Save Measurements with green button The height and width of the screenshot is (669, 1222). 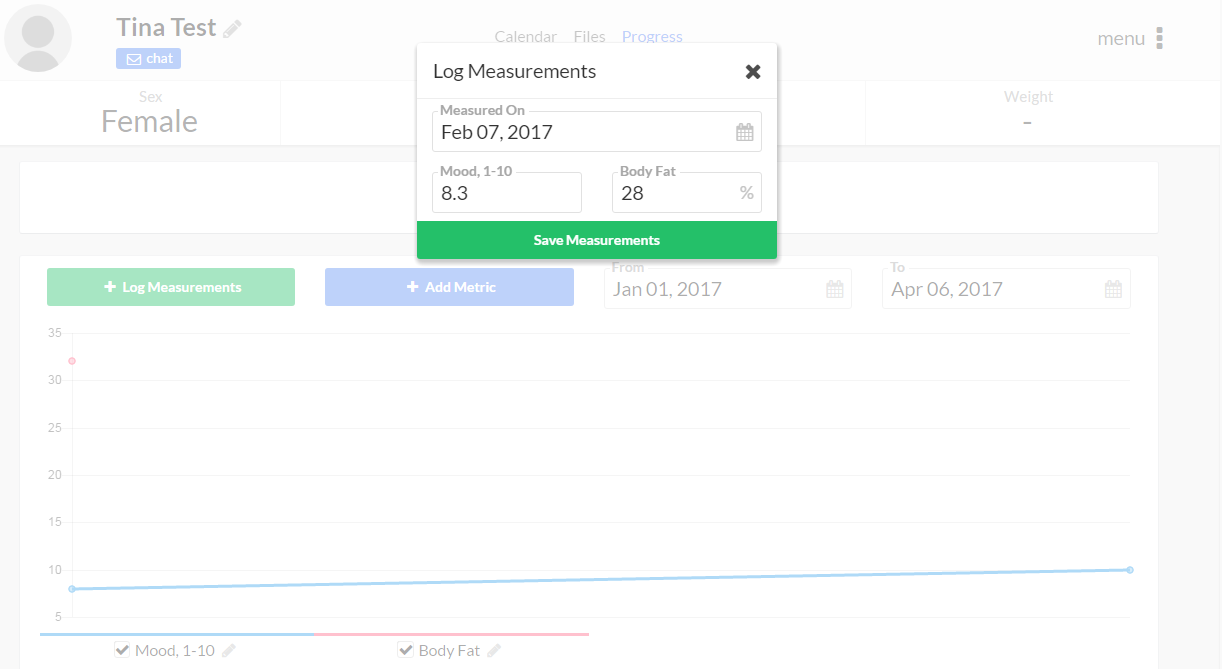click(597, 240)
